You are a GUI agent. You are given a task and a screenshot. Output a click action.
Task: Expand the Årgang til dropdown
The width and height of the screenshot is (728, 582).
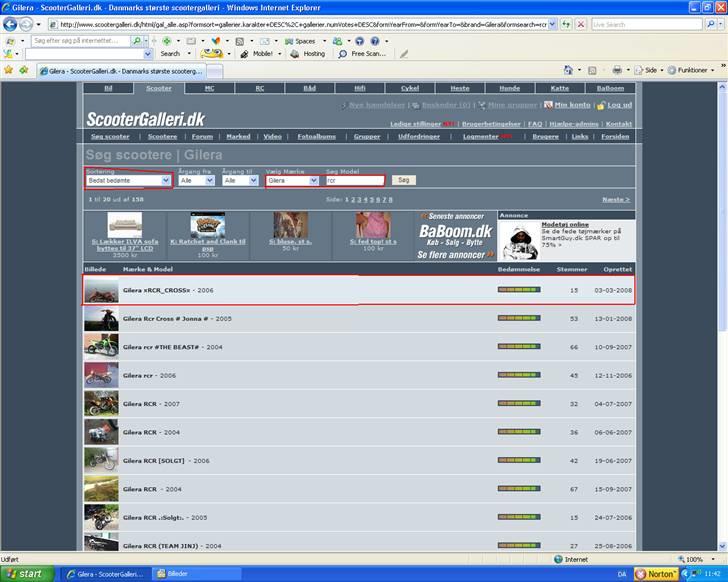pyautogui.click(x=241, y=180)
